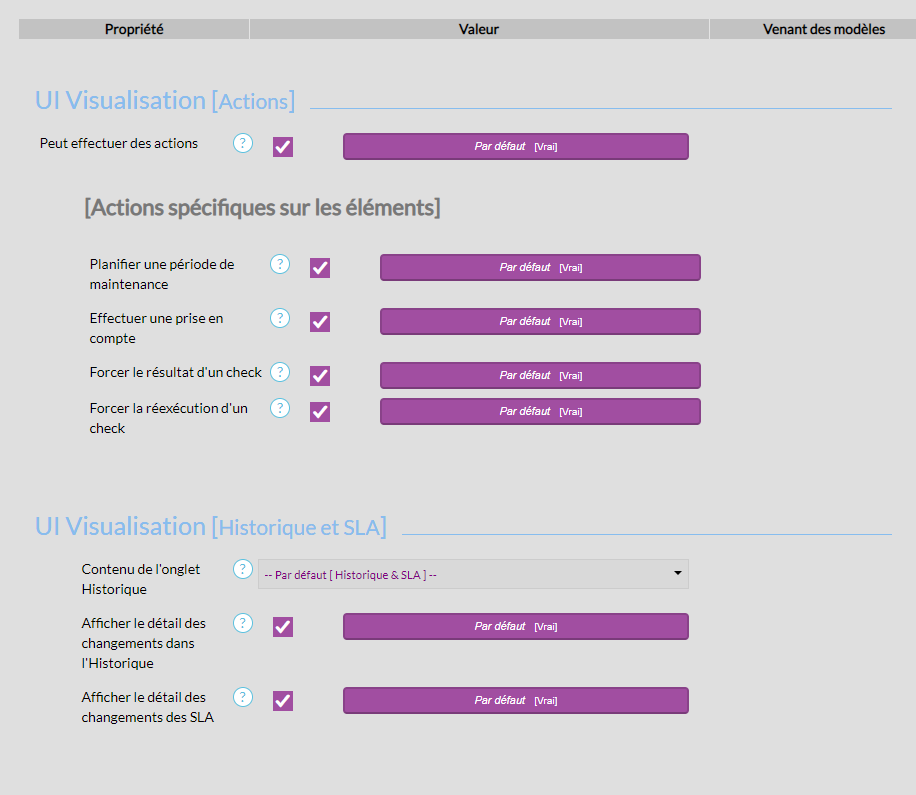Click 'Par défaut' button for changements dans l'Historique
The height and width of the screenshot is (795, 916).
[515, 626]
